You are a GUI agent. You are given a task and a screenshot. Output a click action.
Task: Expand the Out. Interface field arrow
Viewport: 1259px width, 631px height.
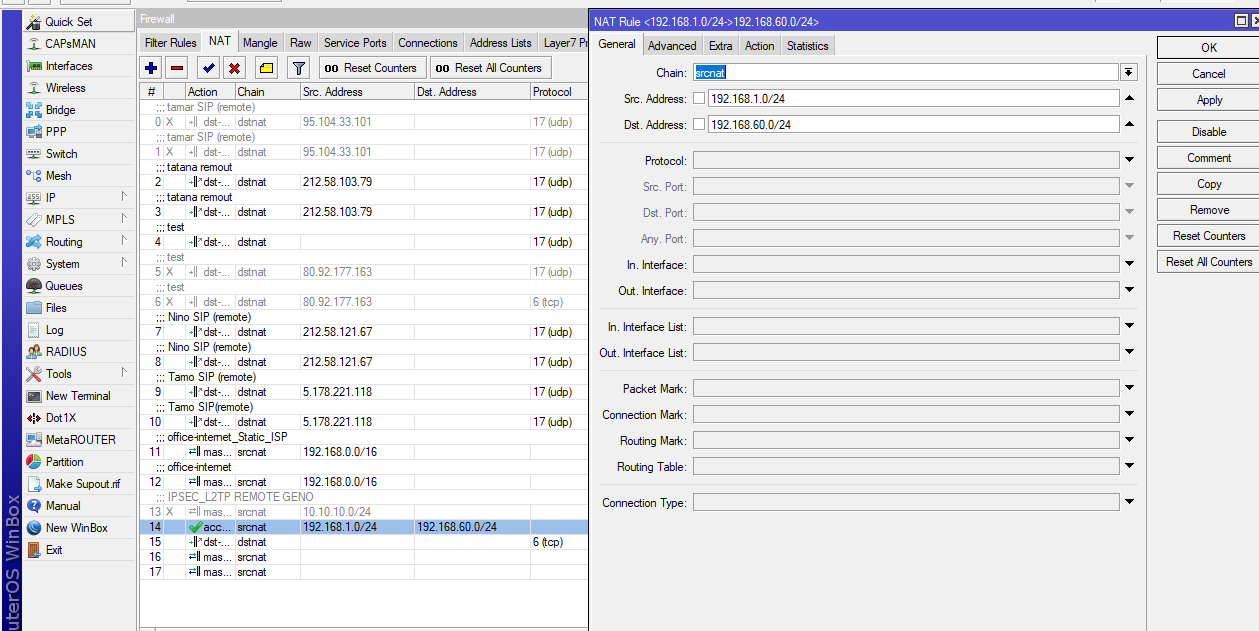tap(1129, 290)
